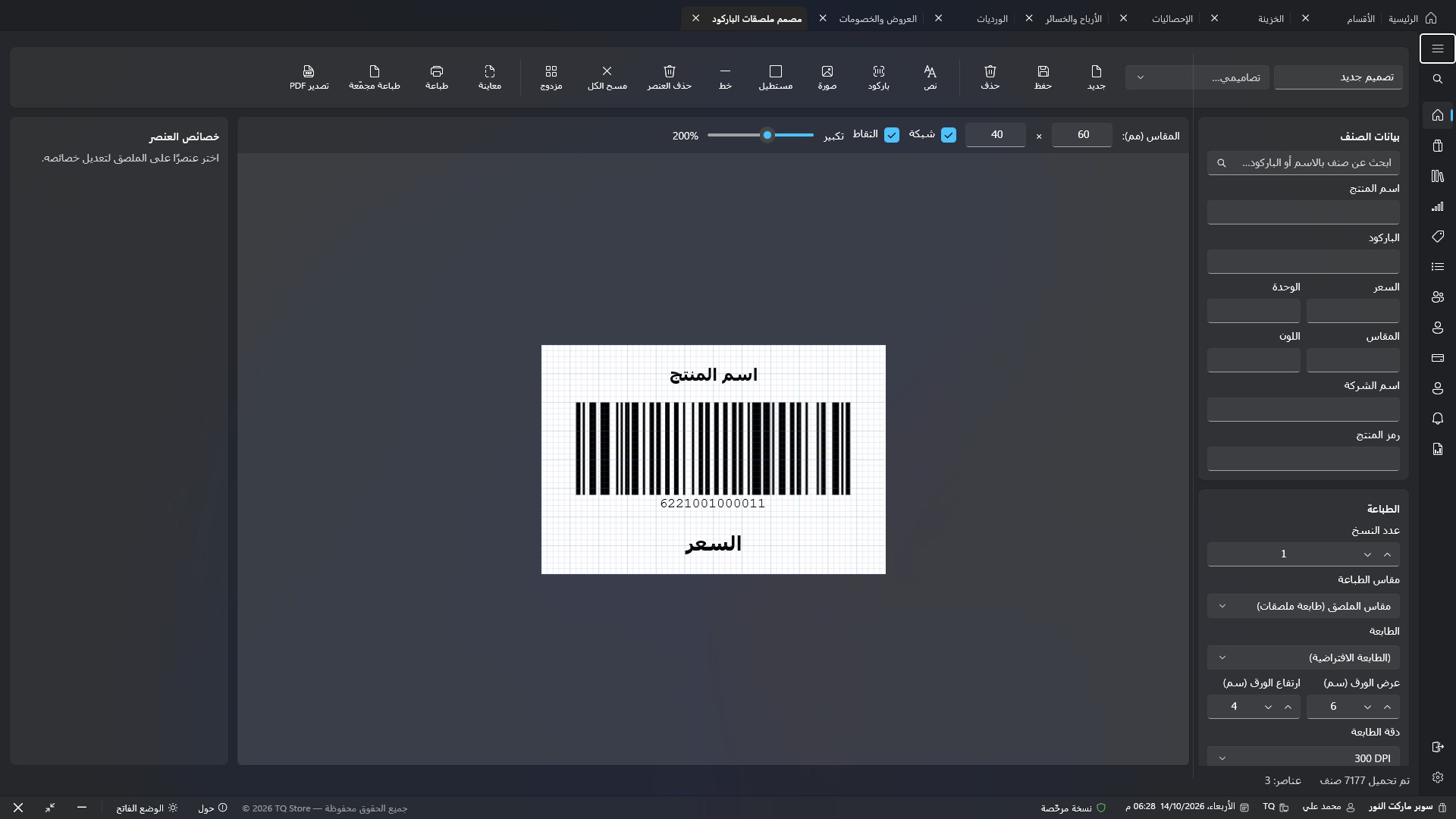The width and height of the screenshot is (1456, 819).
Task: Click طباعة مجمّعة batch print icon
Action: point(374,77)
